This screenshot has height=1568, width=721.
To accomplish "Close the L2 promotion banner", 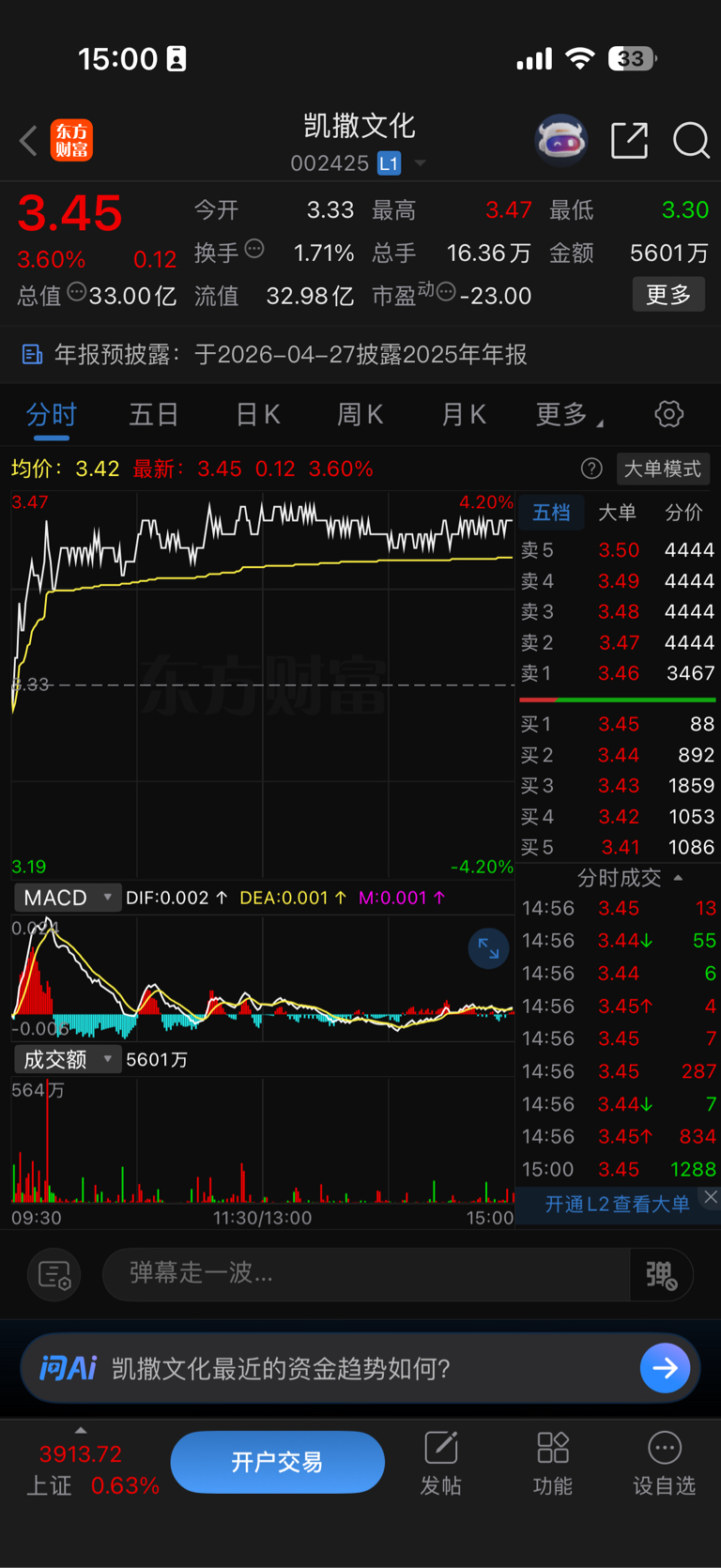I will click(x=711, y=1196).
